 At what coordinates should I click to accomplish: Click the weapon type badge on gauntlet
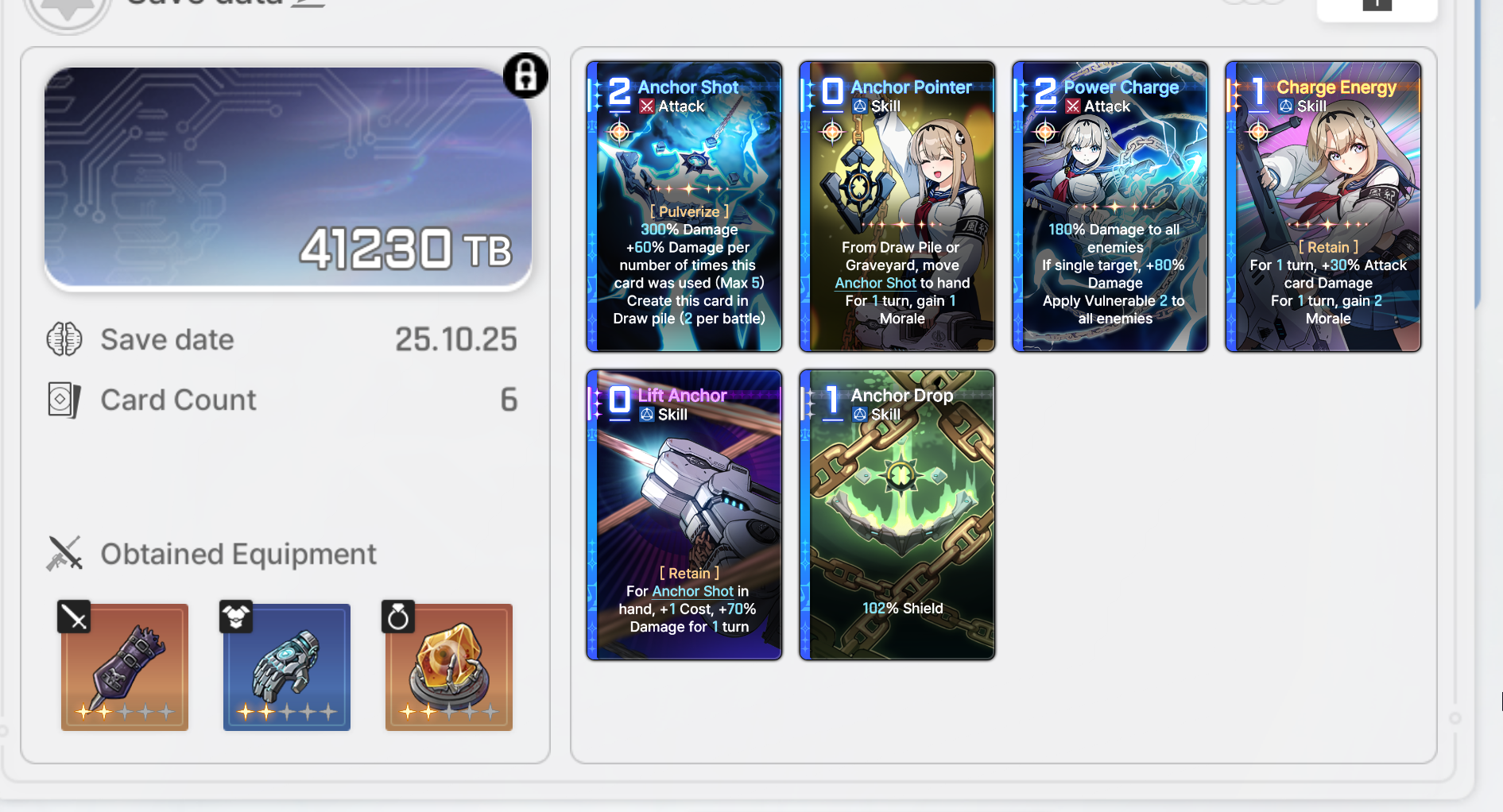[x=74, y=617]
